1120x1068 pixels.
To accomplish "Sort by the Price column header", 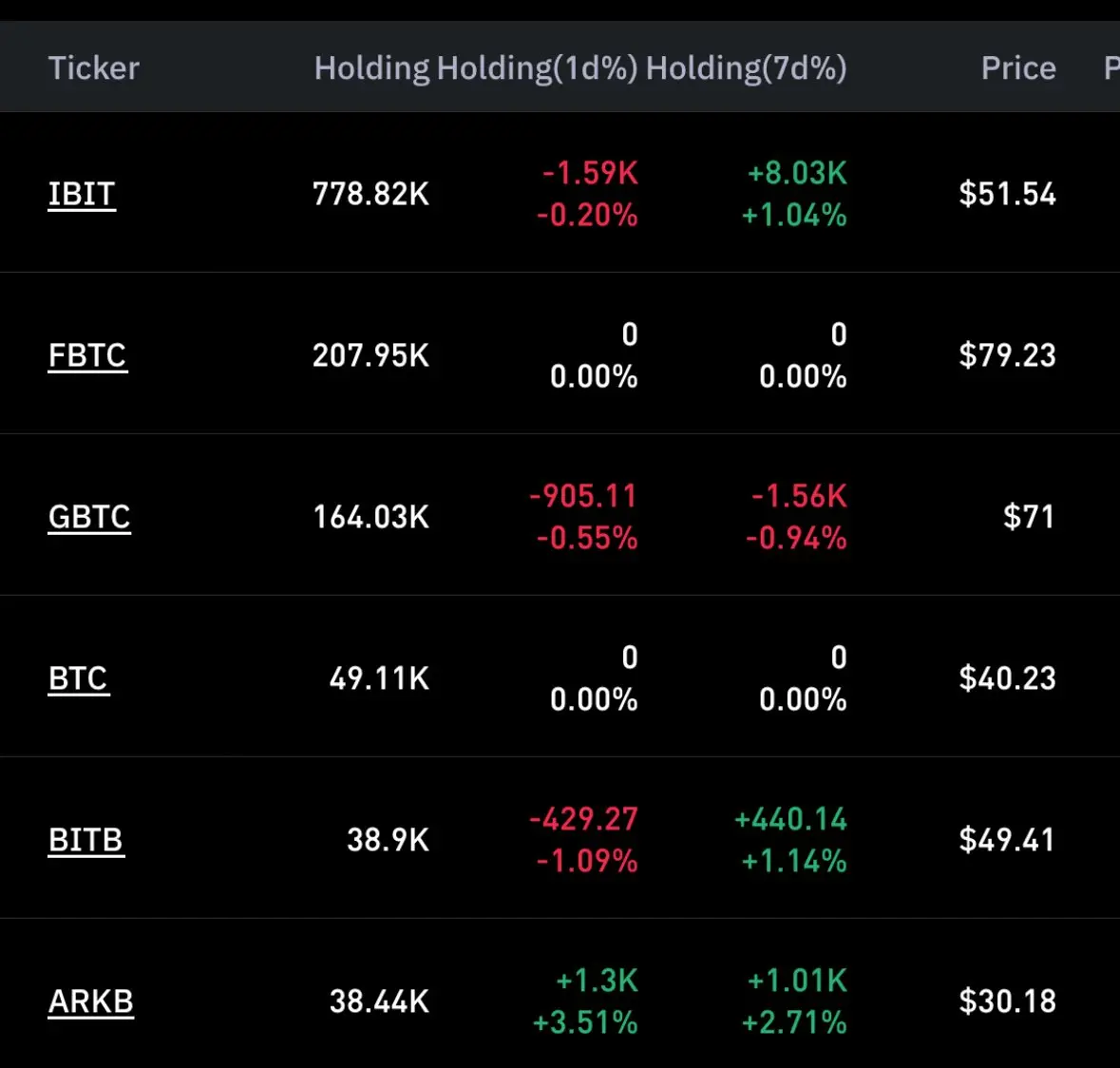I will click(x=1018, y=68).
